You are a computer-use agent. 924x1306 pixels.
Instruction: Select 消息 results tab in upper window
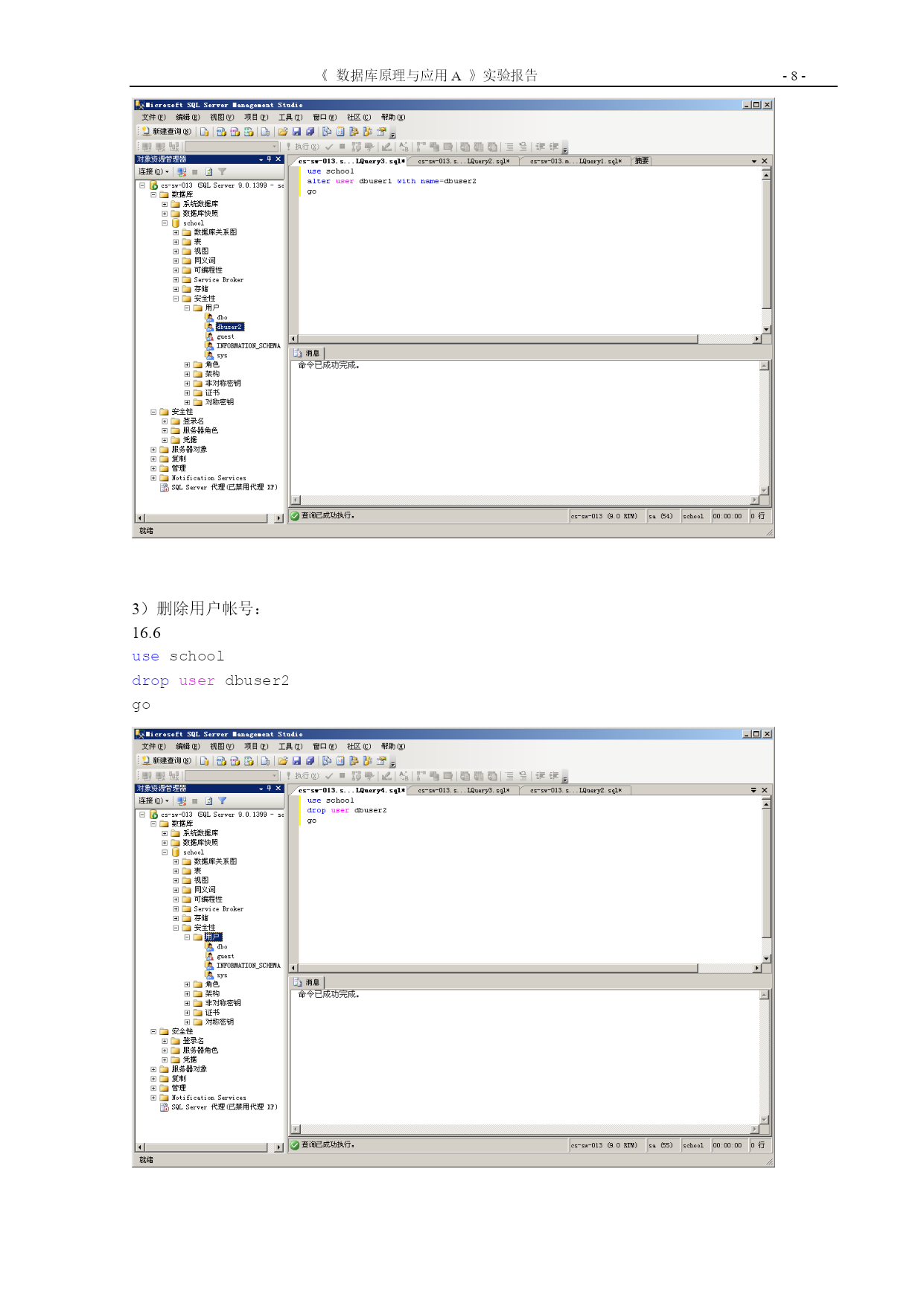coord(308,354)
